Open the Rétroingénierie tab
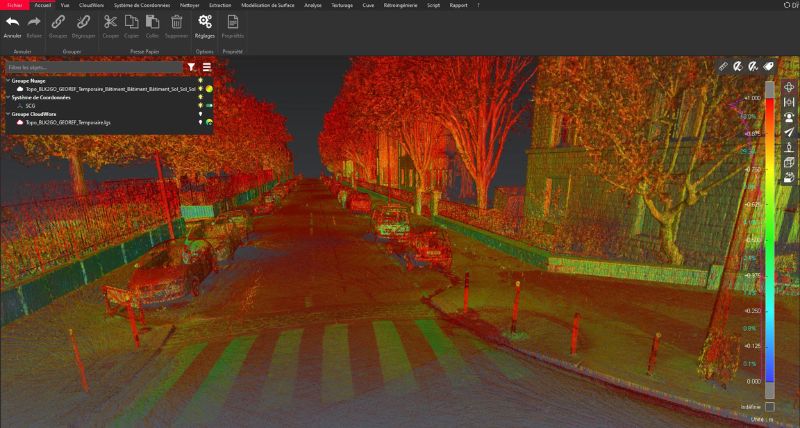Image resolution: width=800 pixels, height=428 pixels. click(401, 5)
